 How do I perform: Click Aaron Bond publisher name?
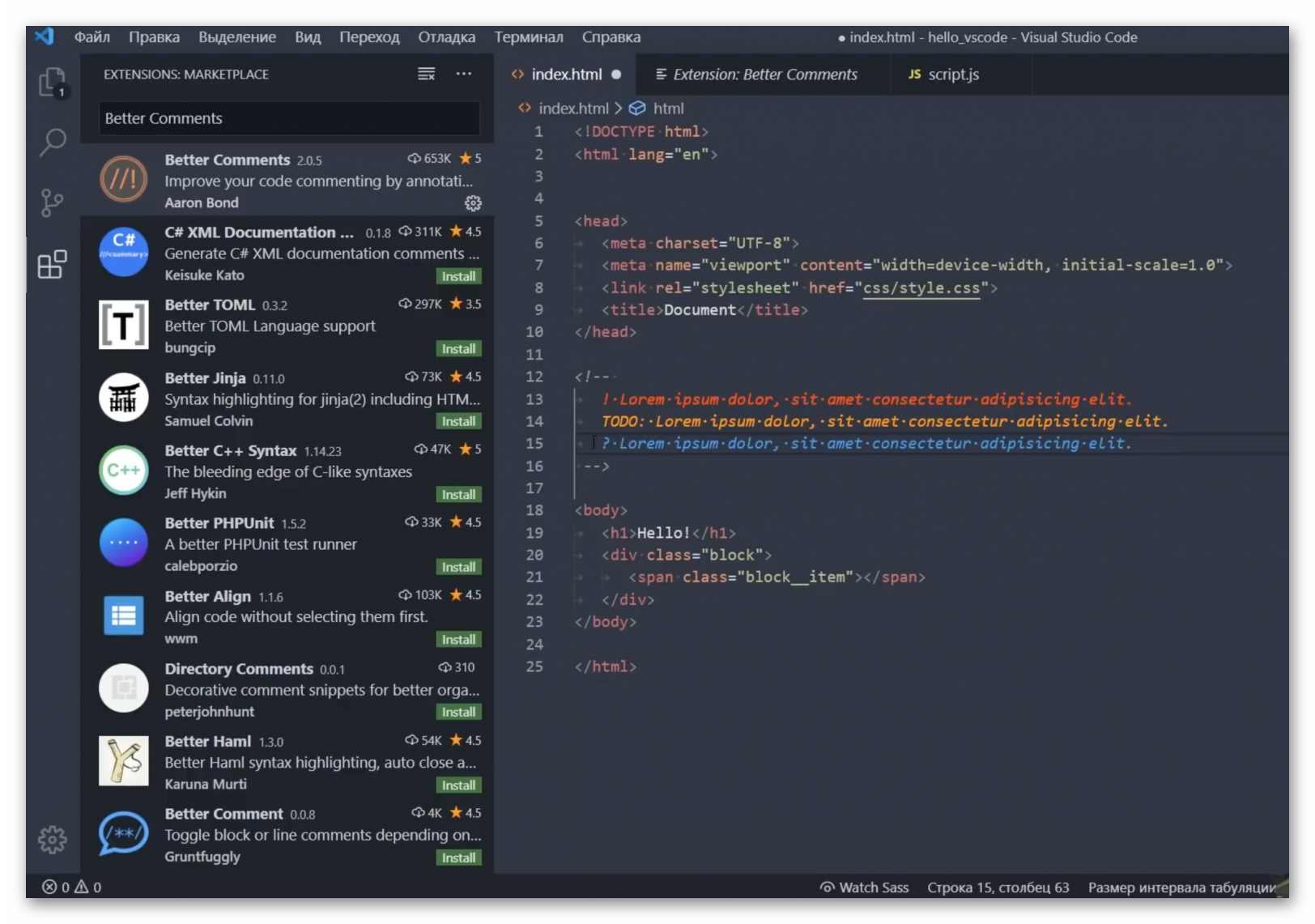202,202
